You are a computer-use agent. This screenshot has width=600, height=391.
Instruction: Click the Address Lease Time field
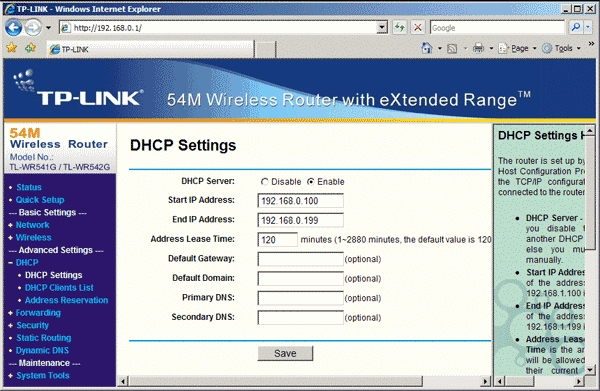[277, 239]
